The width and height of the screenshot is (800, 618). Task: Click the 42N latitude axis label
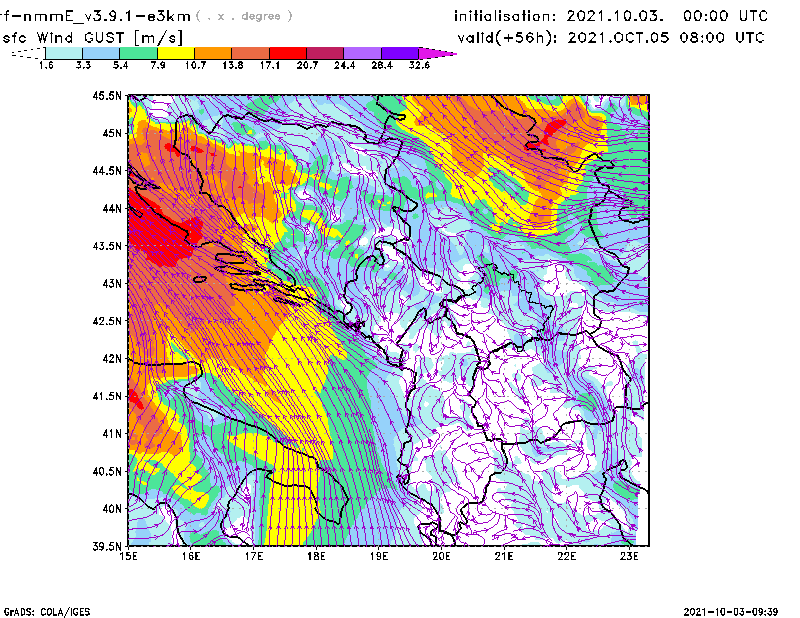(x=110, y=359)
